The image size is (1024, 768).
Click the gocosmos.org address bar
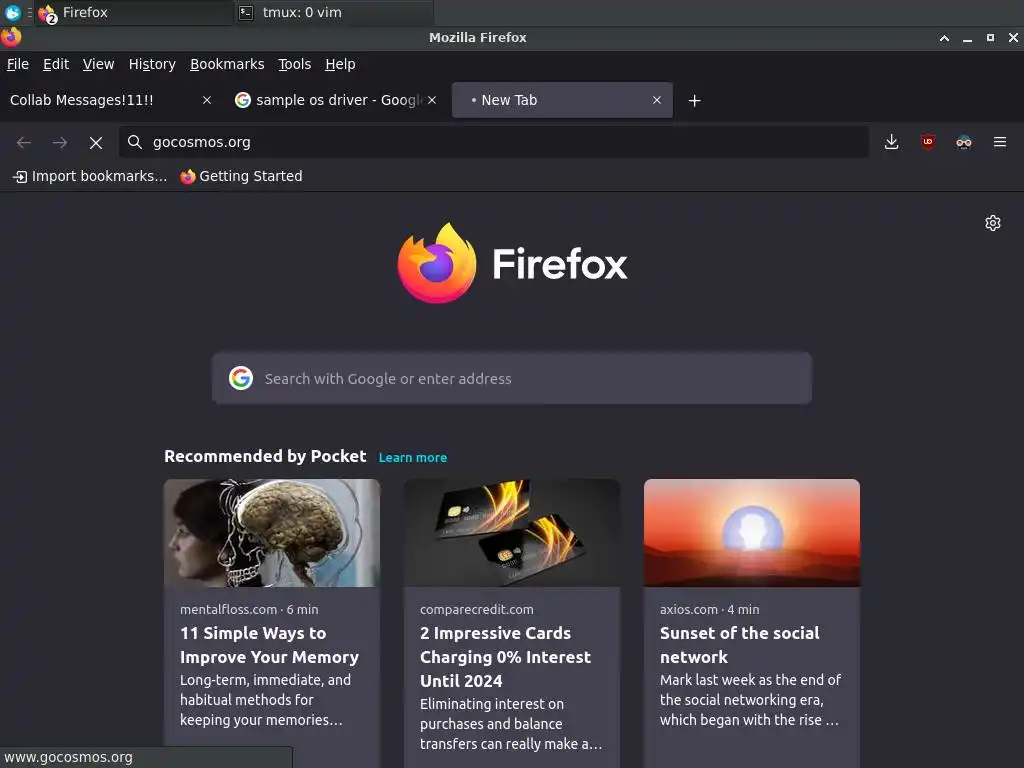click(x=494, y=142)
